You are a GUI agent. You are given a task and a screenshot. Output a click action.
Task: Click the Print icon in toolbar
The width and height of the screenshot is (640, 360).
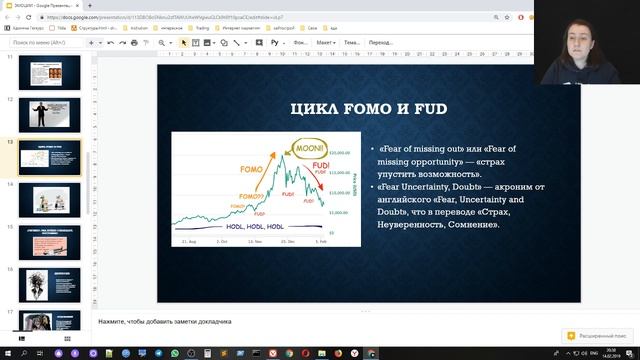134,43
